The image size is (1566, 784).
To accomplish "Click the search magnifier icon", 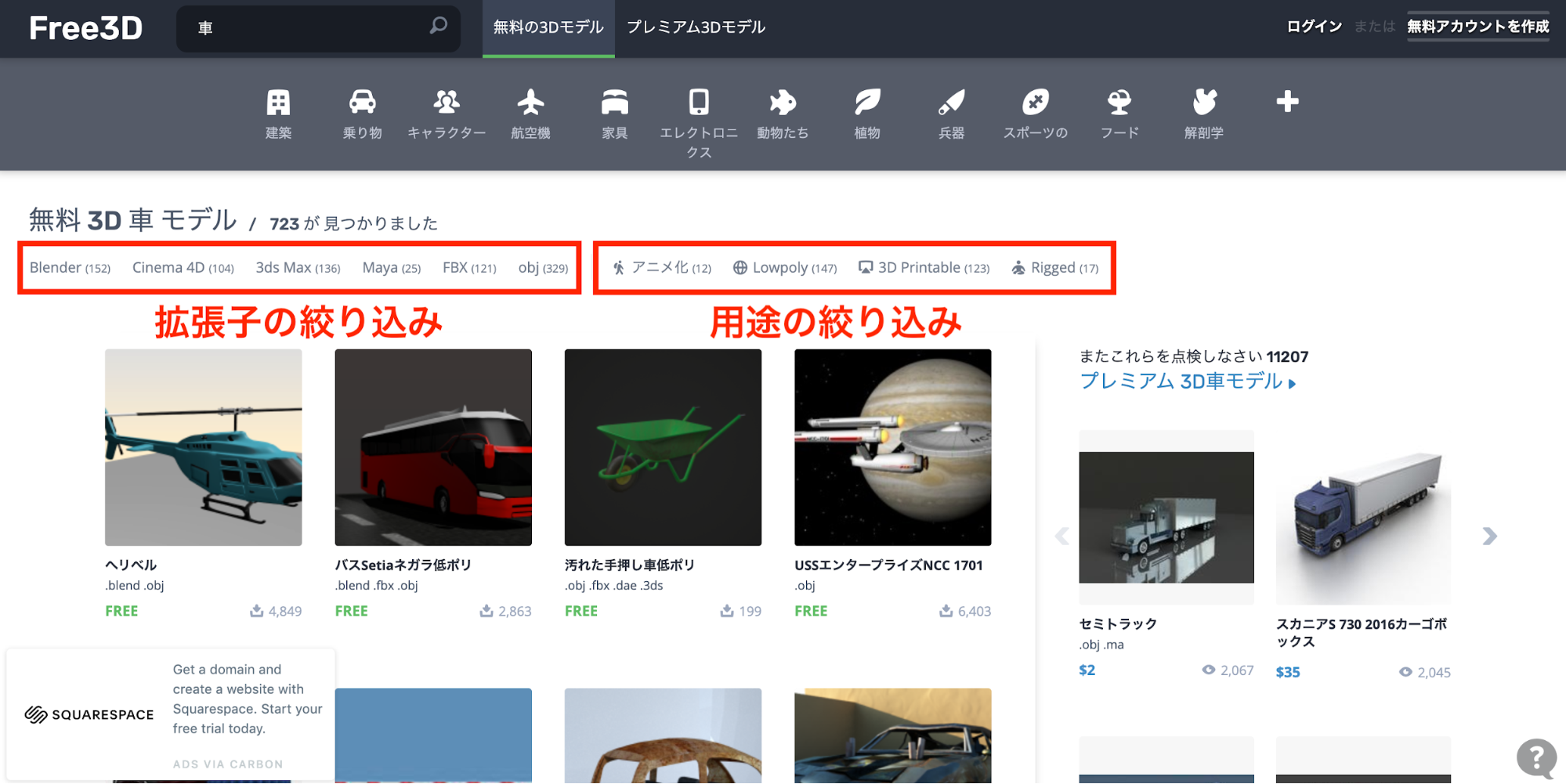I will point(439,26).
